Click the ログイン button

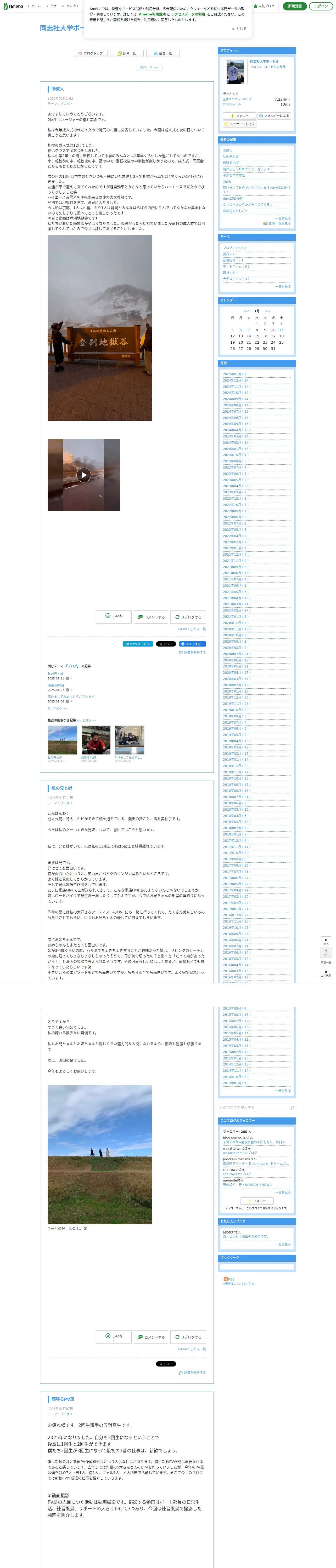pyautogui.click(x=321, y=6)
